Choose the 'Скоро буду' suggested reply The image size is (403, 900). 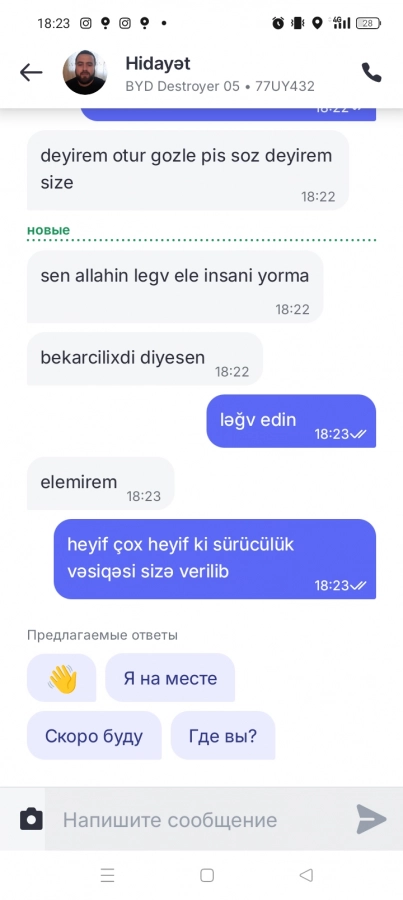(x=94, y=736)
